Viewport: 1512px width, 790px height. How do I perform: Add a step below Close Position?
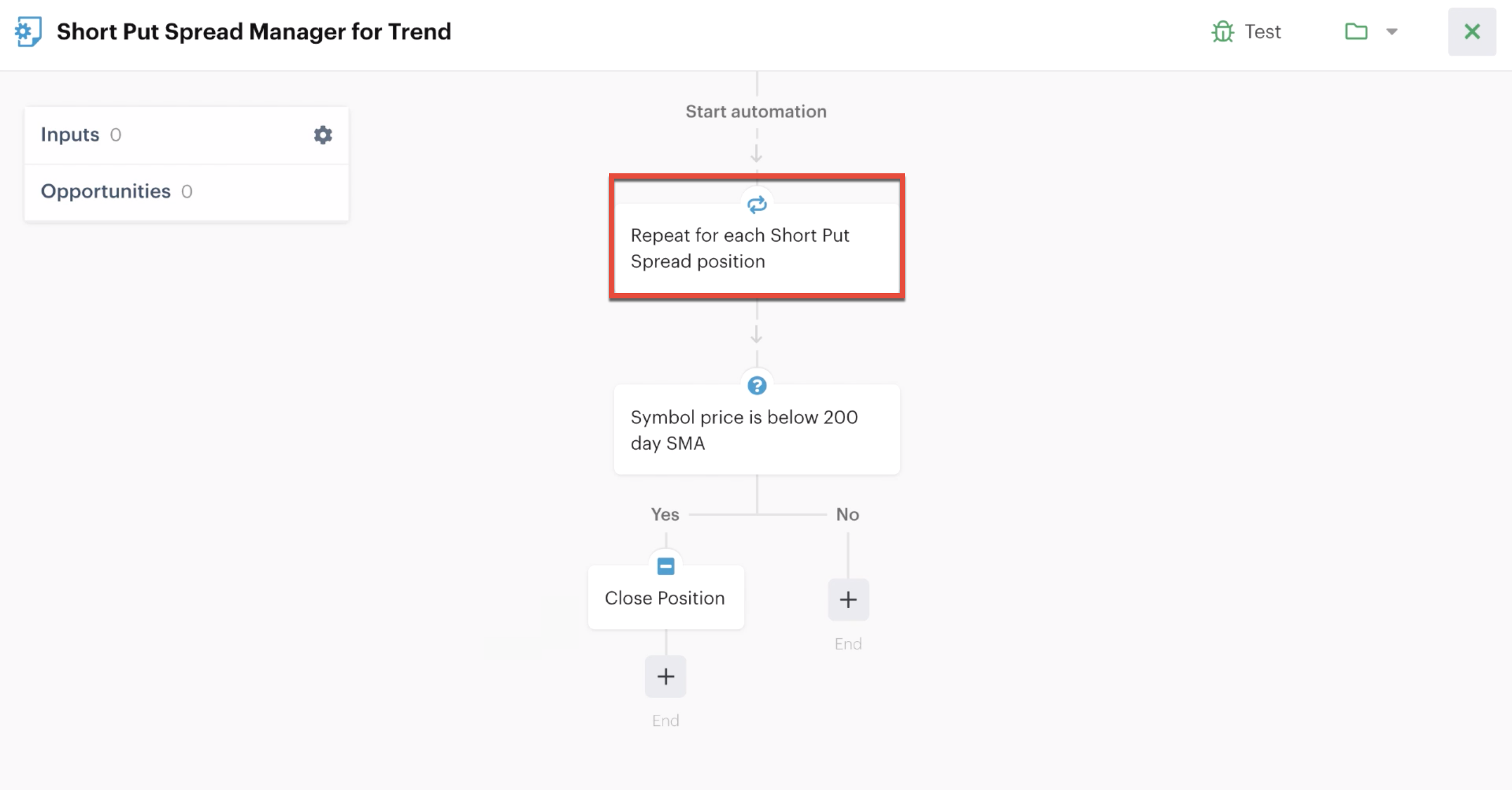(666, 676)
